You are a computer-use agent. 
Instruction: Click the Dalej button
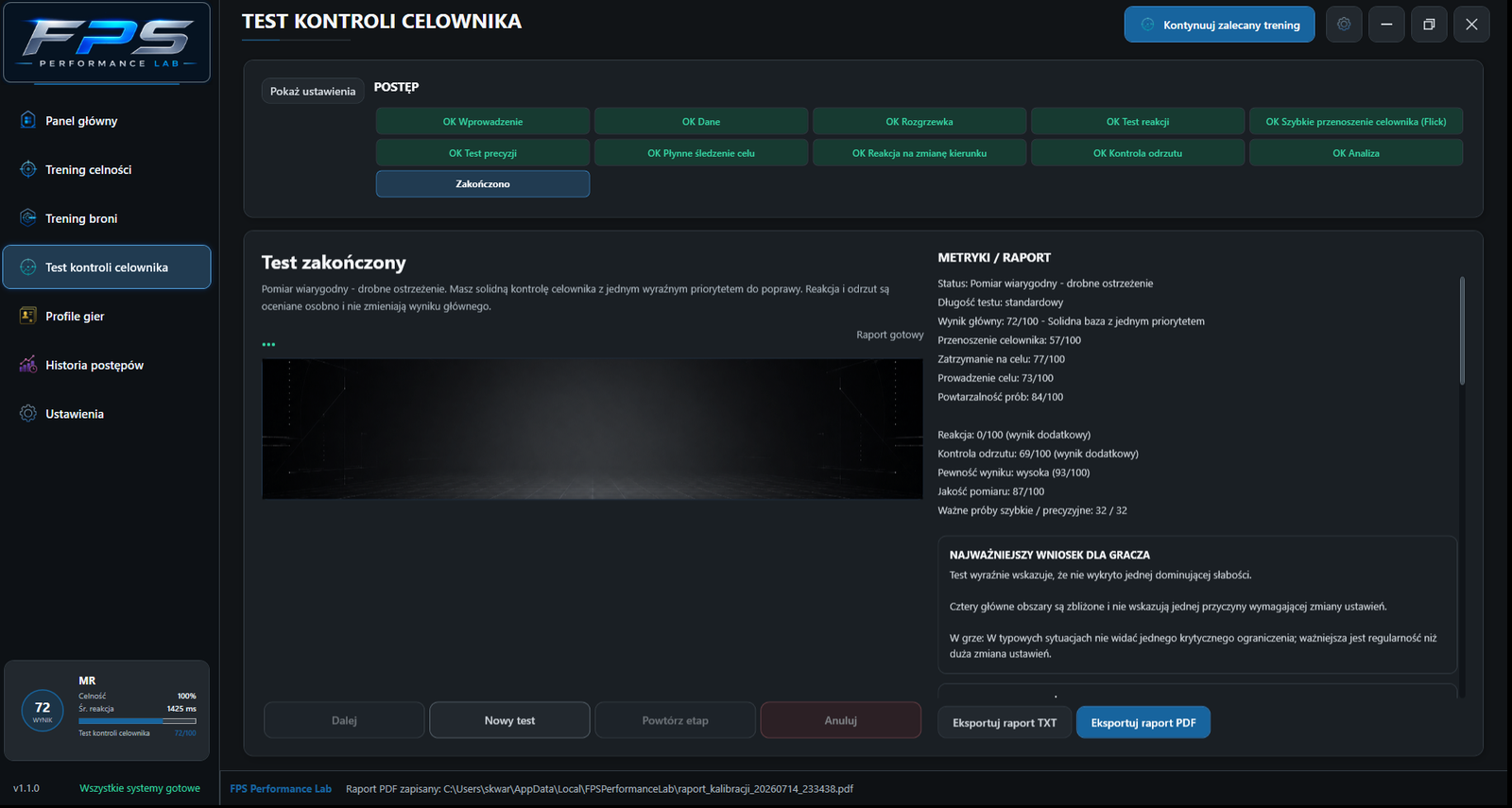click(x=344, y=720)
